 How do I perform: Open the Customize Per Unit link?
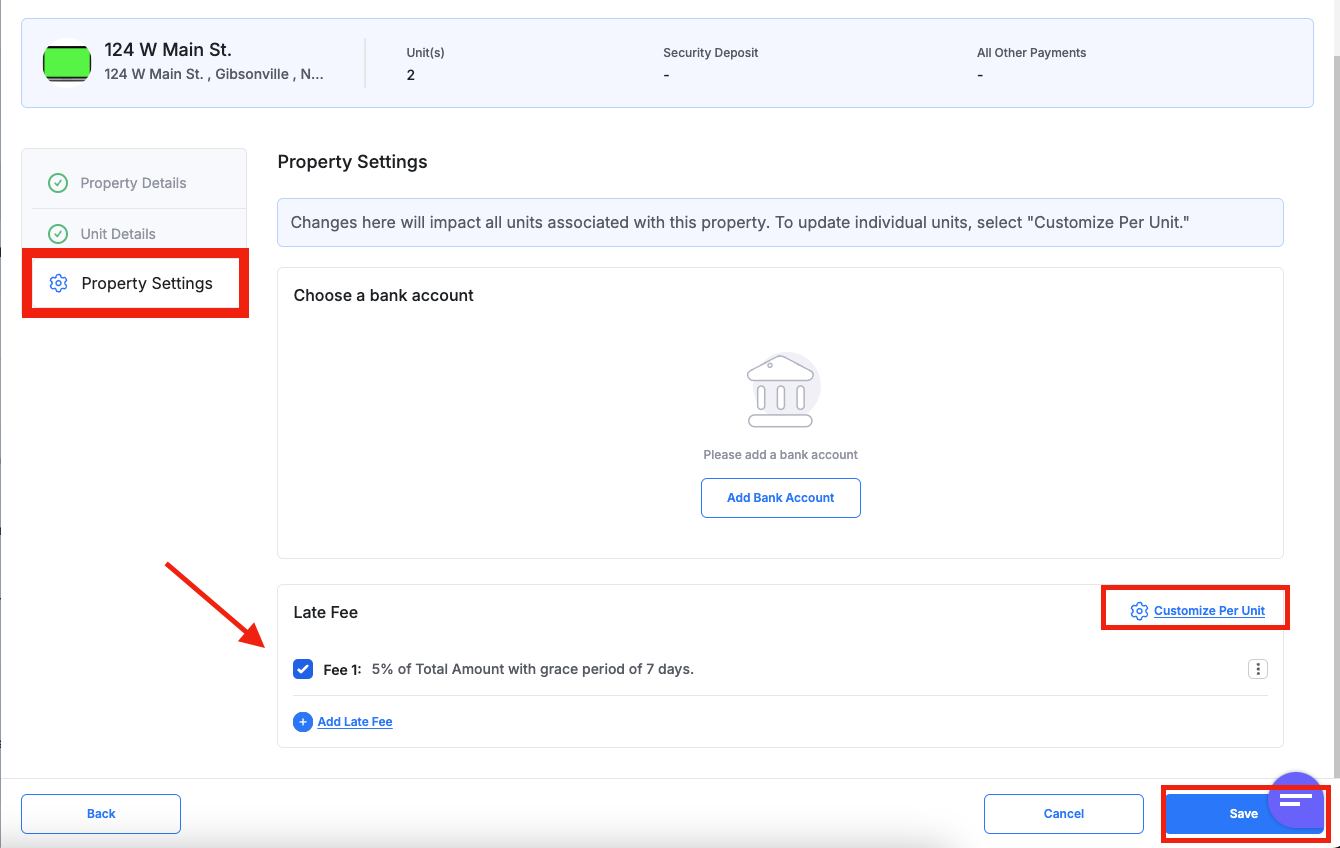1209,611
